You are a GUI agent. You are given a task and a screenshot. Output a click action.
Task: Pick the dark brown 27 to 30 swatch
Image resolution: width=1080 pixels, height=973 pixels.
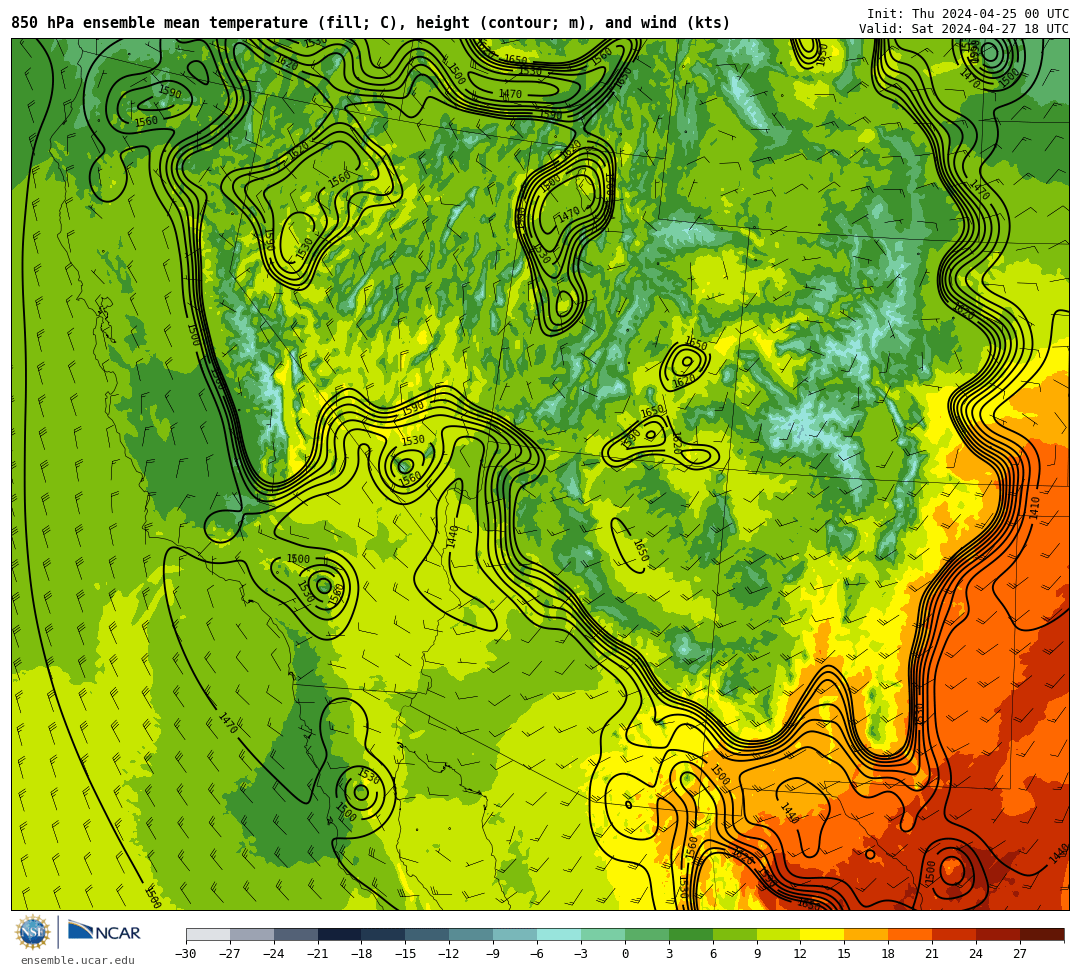pos(1042,934)
